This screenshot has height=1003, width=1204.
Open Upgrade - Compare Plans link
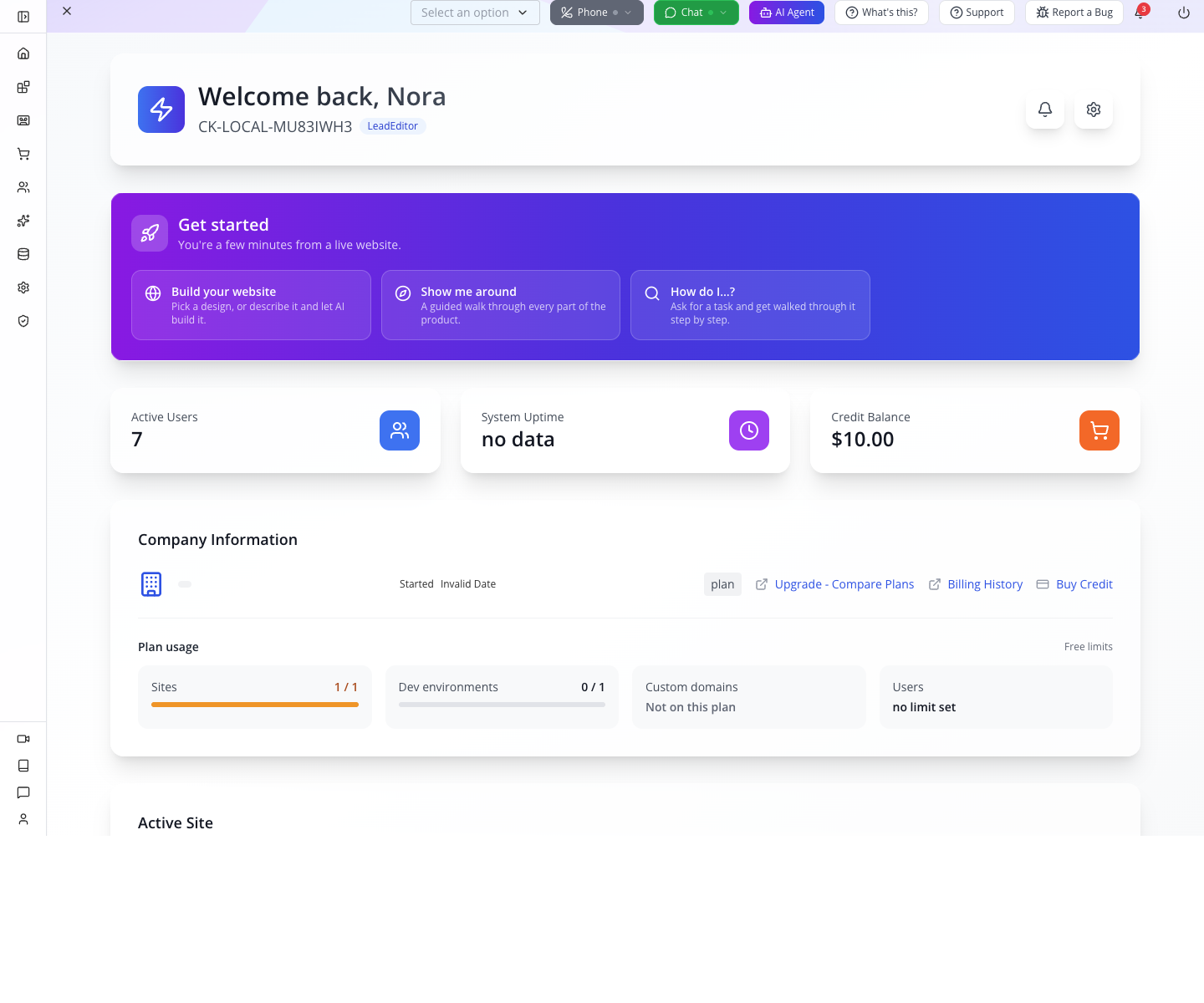(834, 584)
